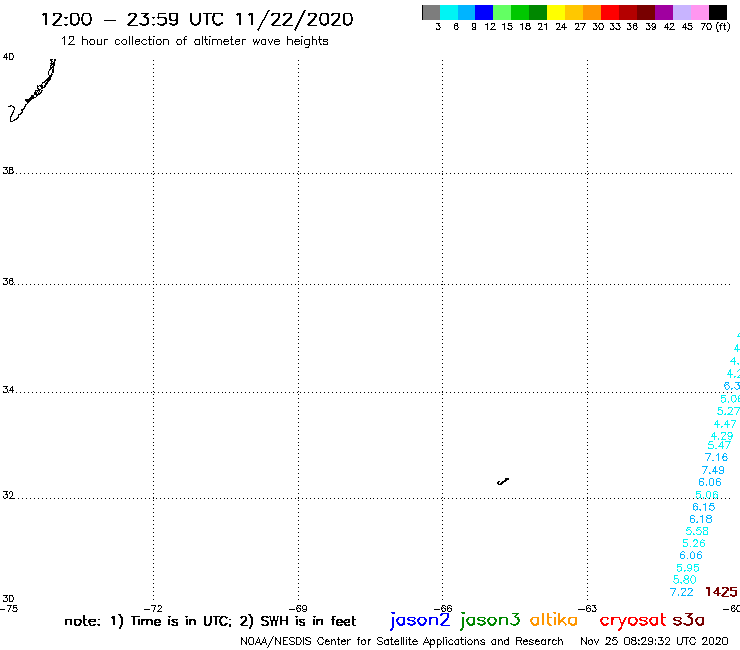Select the 'altika' satellite label
Image resolution: width=740 pixels, height=650 pixels.
point(554,620)
